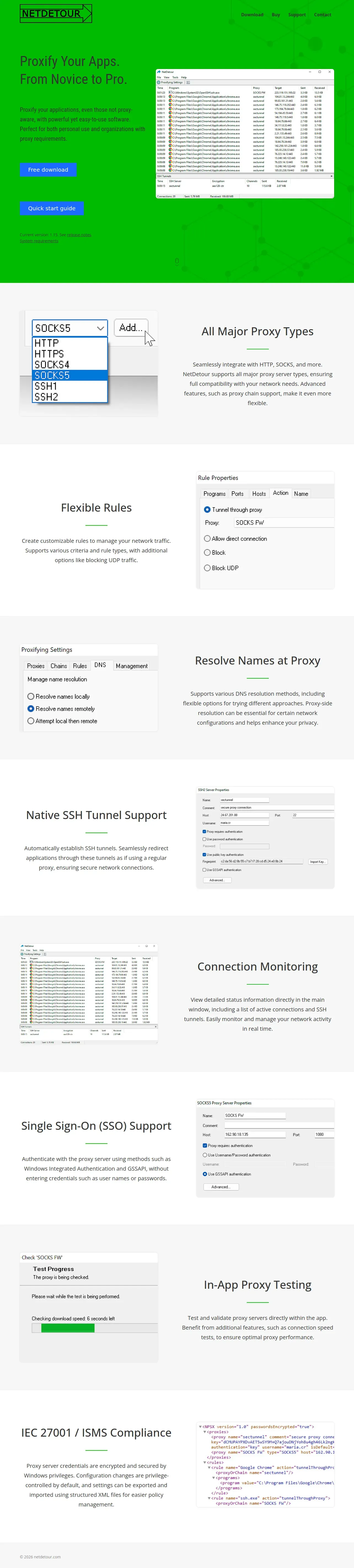This screenshot has width=354, height=1568.
Task: Click the SSH2 Host field 24.67.201.88
Action: [x=244, y=815]
